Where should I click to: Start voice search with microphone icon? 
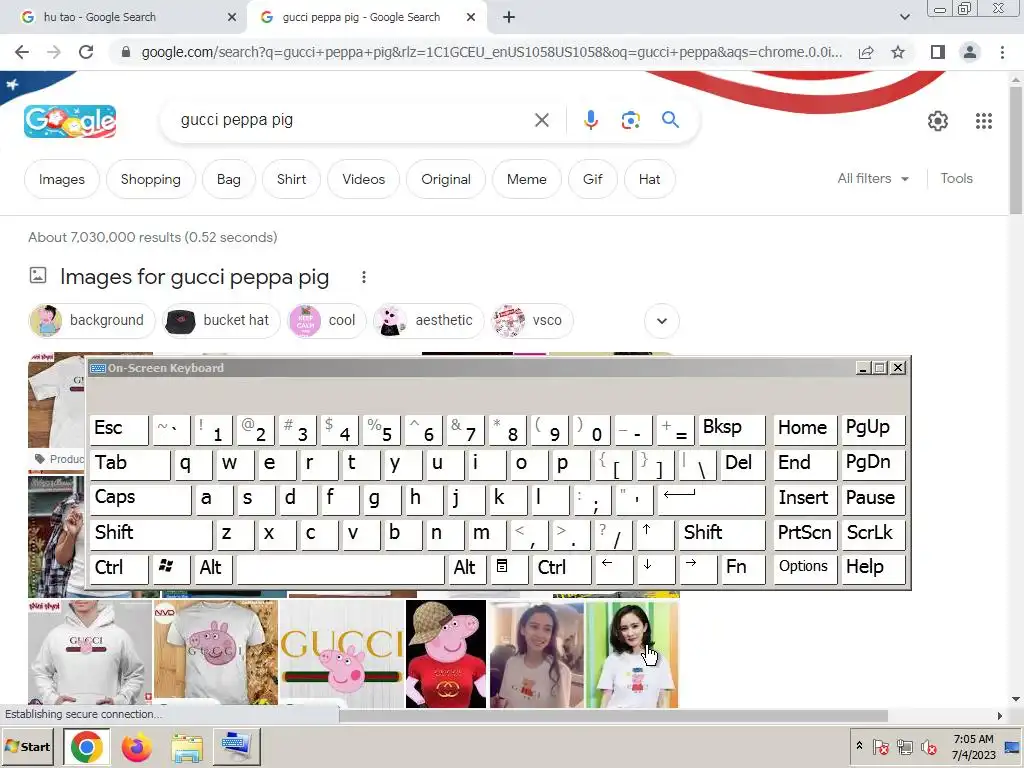coord(590,120)
